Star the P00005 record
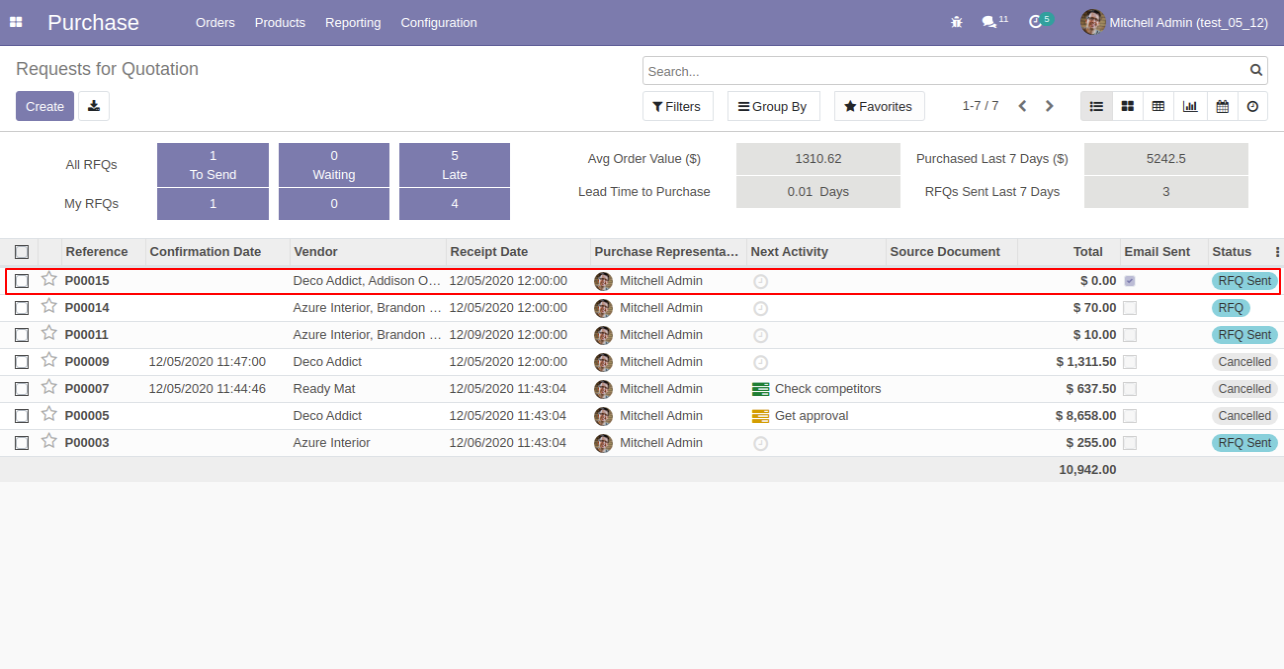 (49, 414)
